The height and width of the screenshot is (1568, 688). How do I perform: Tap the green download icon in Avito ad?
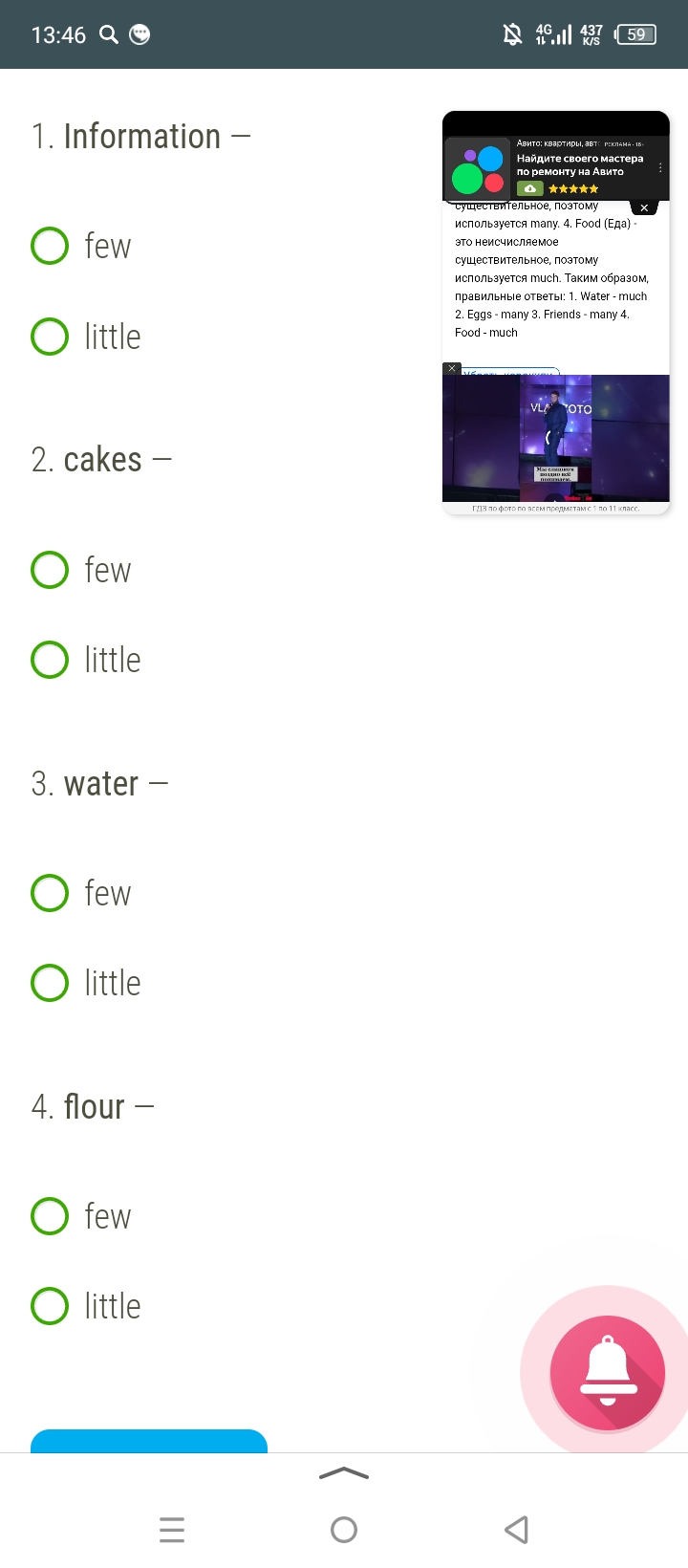click(x=530, y=188)
